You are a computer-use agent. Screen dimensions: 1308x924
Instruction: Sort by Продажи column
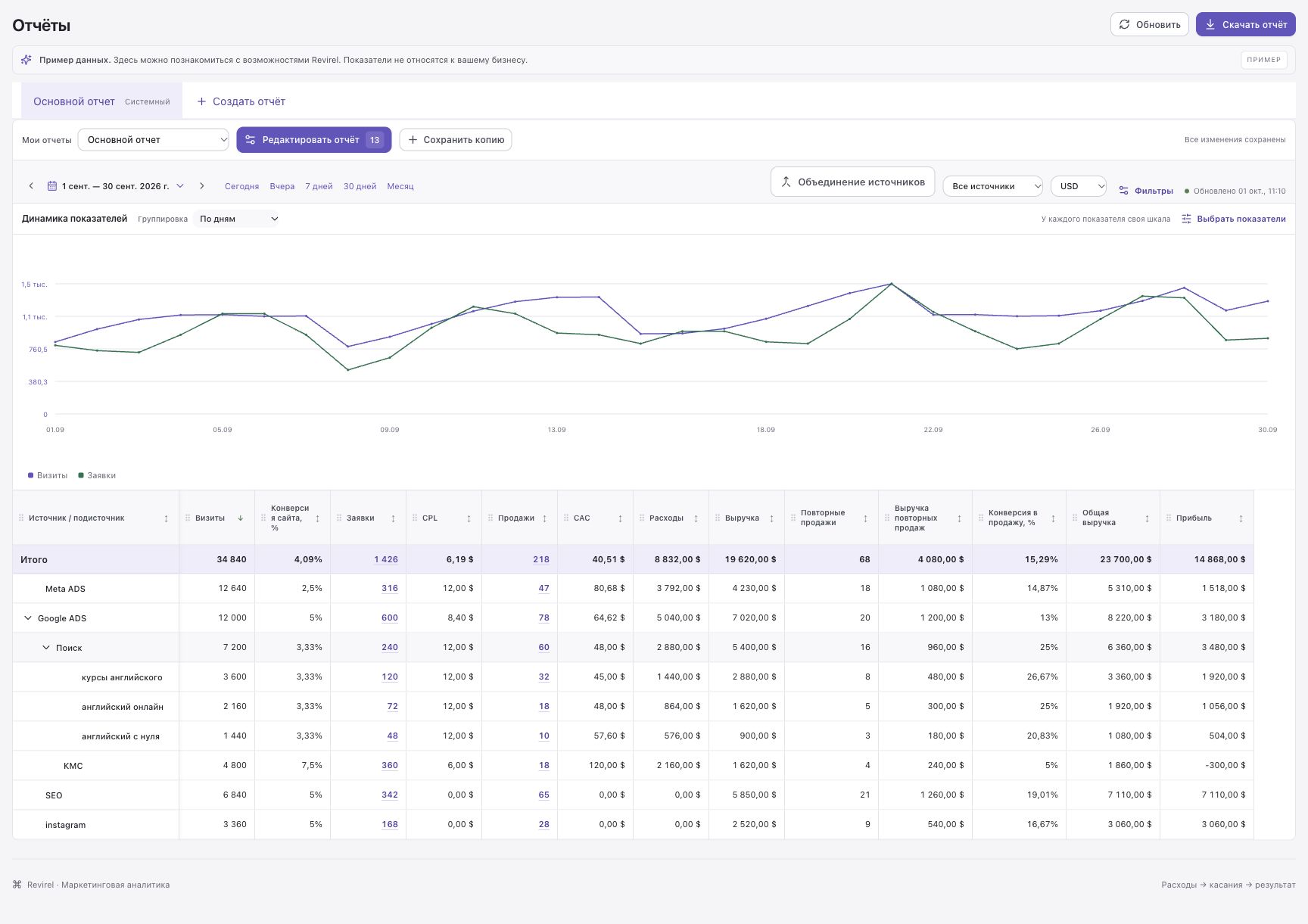click(x=544, y=518)
